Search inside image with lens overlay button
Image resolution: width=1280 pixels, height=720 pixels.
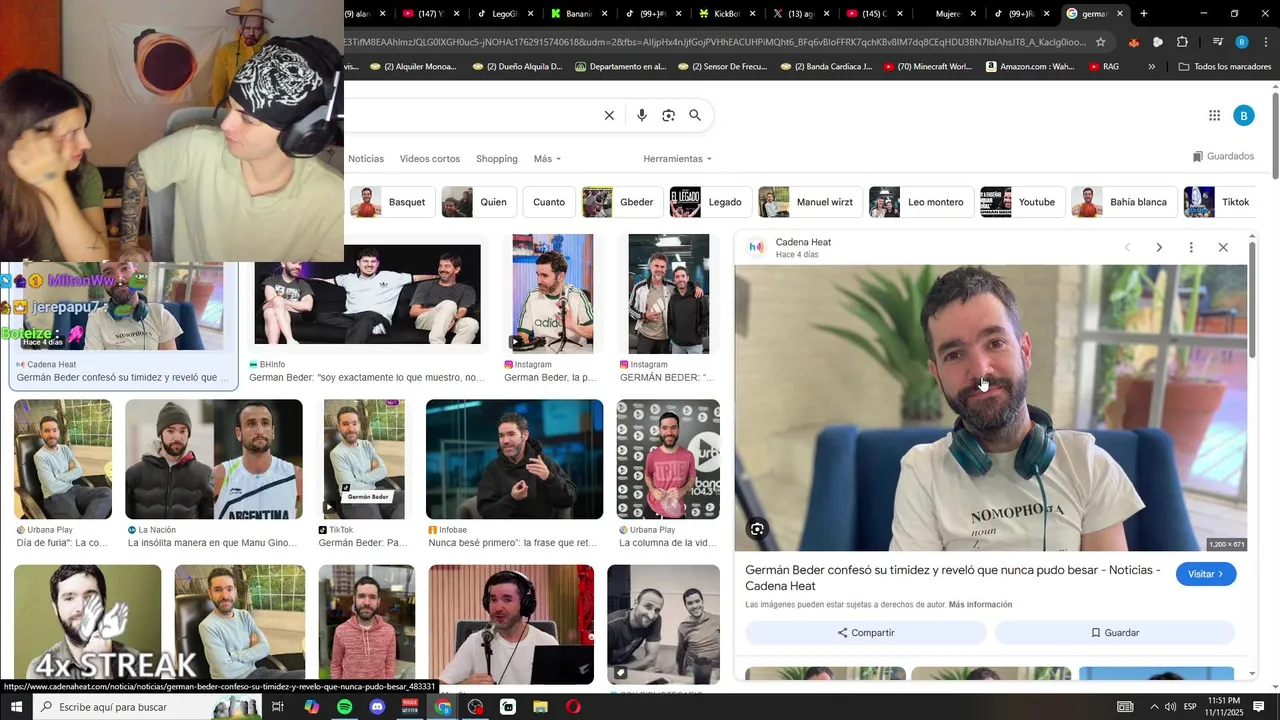[x=757, y=529]
